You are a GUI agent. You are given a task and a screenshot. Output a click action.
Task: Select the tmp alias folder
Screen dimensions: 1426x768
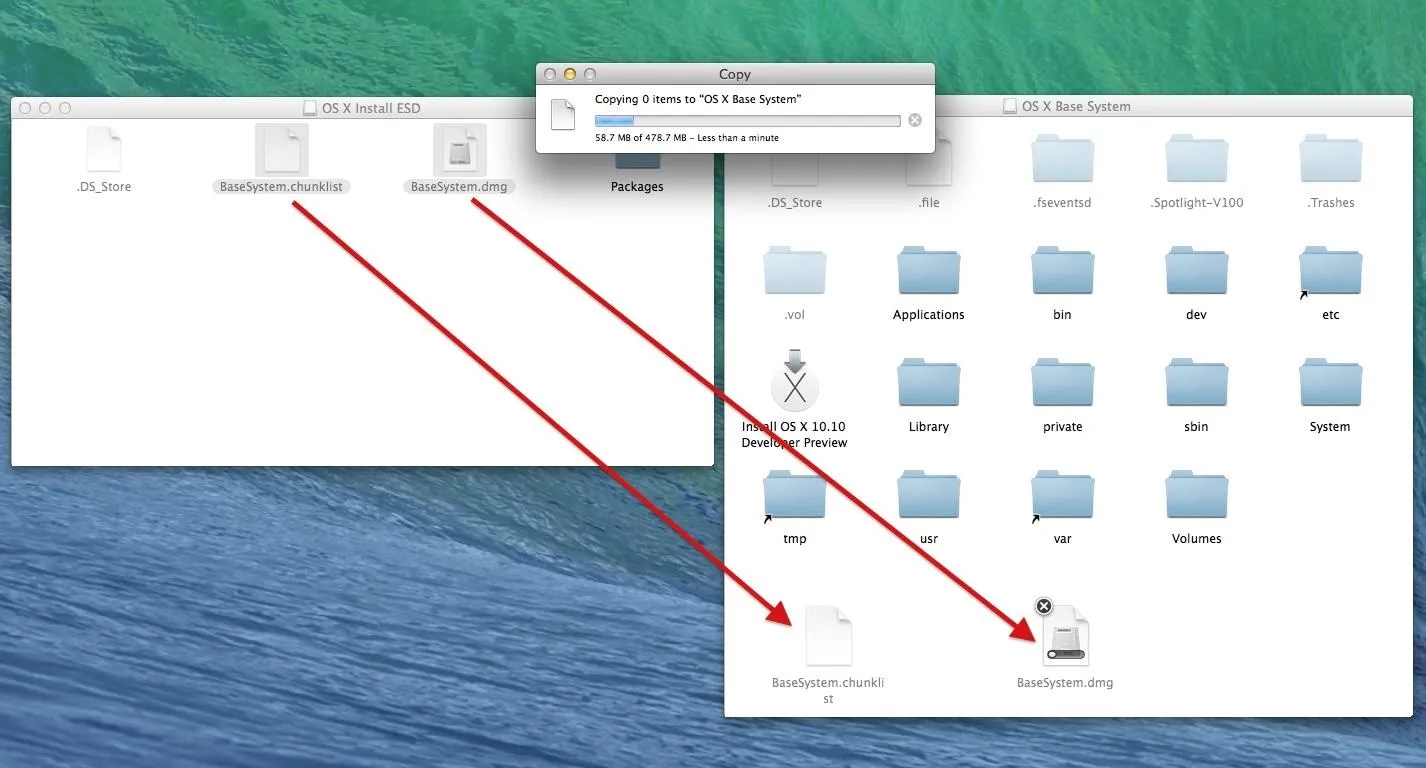click(x=795, y=494)
